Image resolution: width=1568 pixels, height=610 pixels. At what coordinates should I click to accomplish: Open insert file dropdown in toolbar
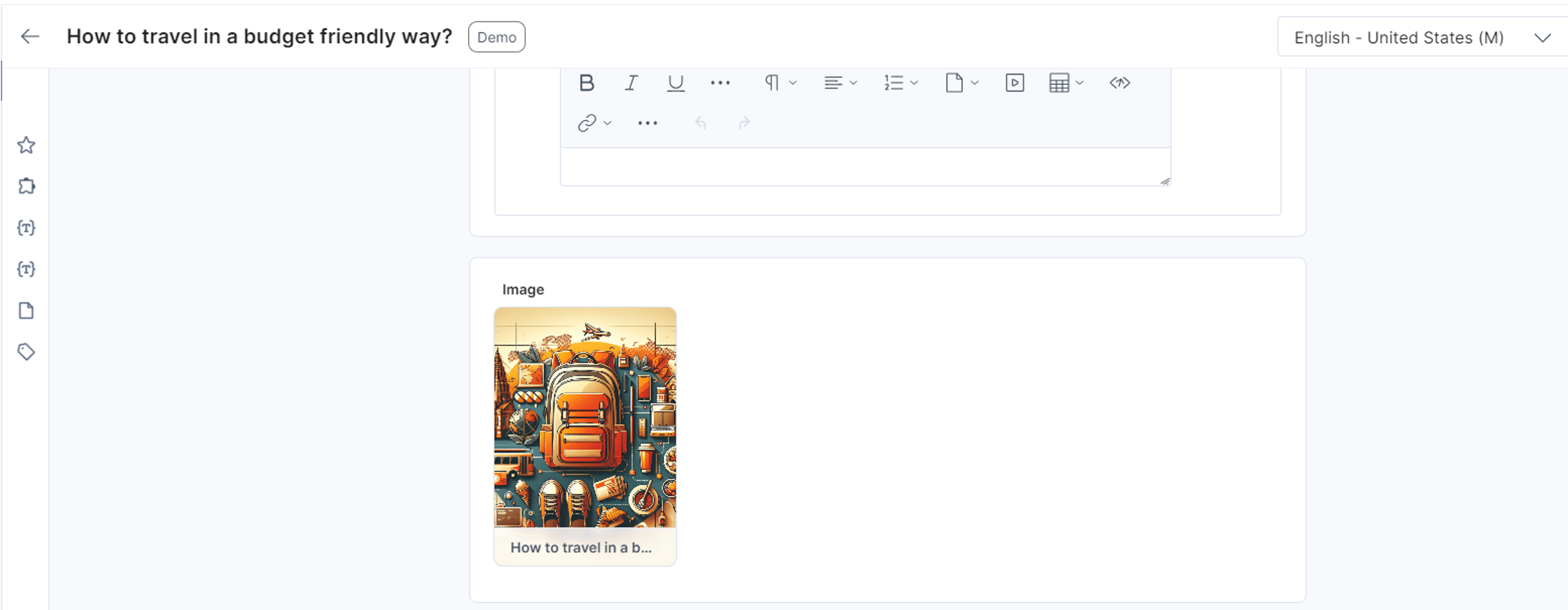962,83
